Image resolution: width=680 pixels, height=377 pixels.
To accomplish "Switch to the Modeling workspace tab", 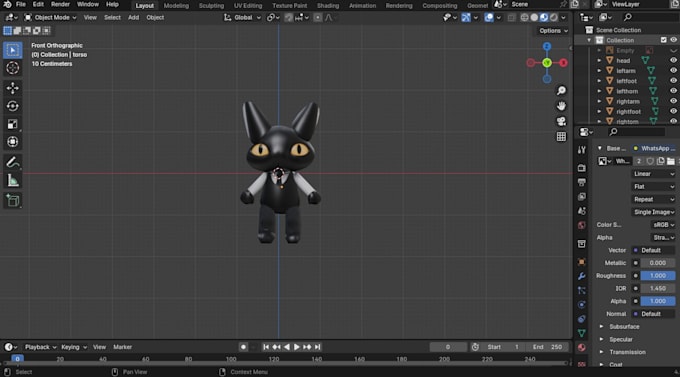I will point(176,6).
